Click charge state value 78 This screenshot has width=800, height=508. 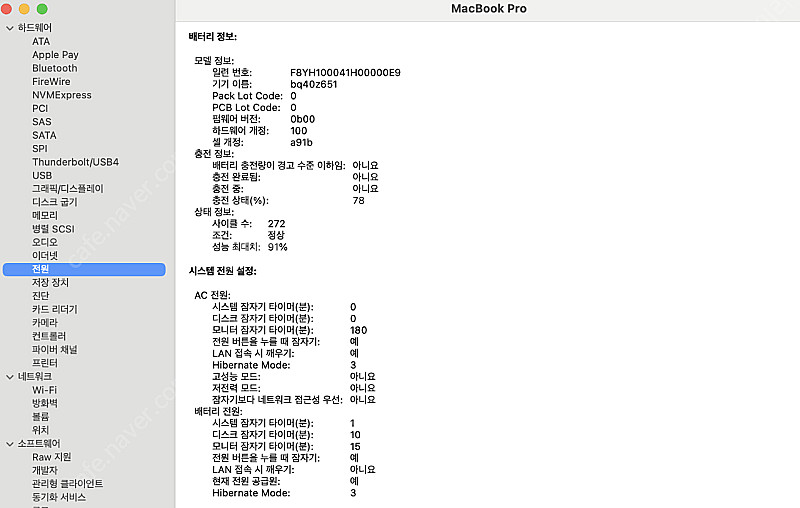click(x=358, y=200)
